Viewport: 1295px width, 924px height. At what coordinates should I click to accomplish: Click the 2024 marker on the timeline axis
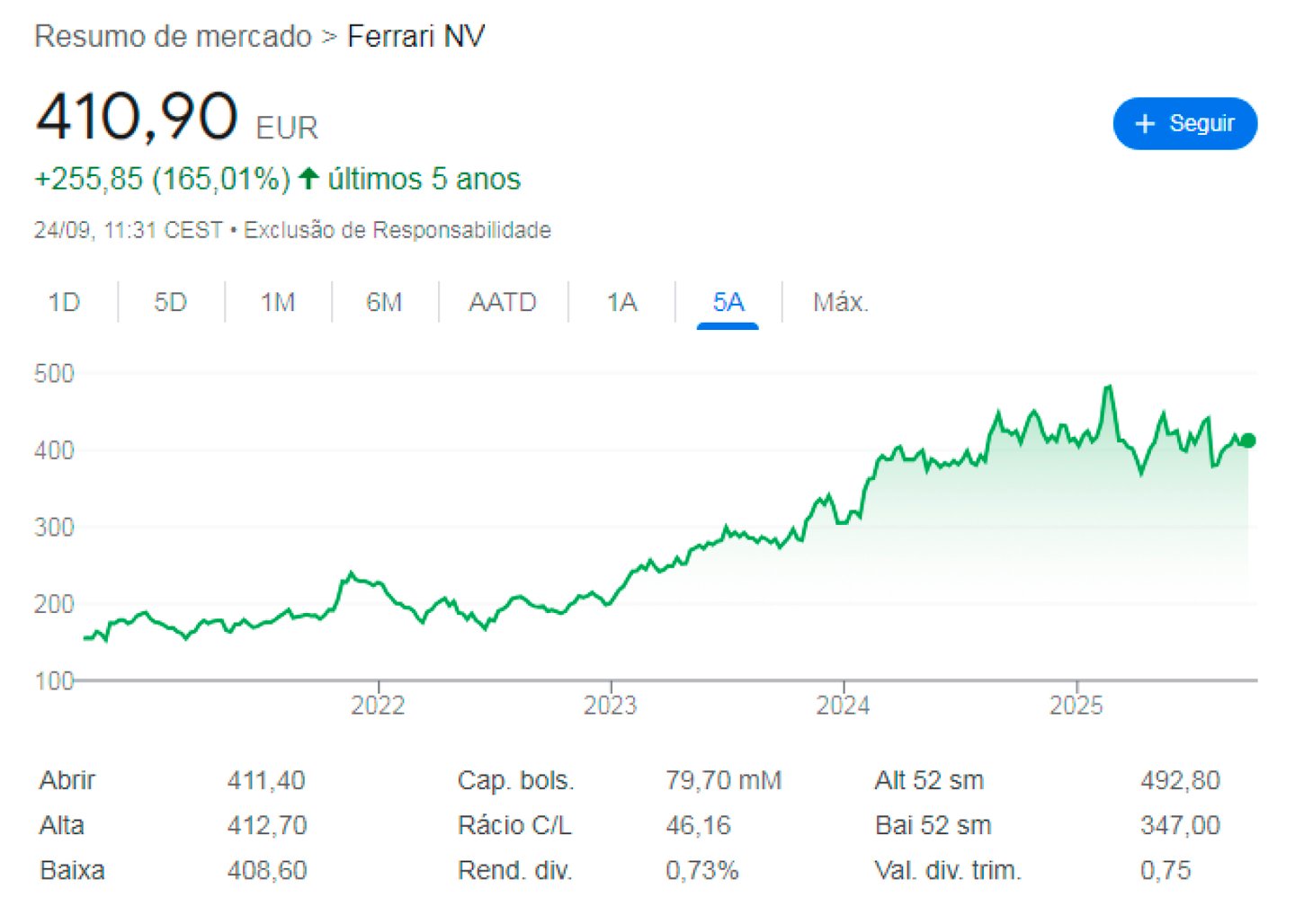pyautogui.click(x=843, y=705)
